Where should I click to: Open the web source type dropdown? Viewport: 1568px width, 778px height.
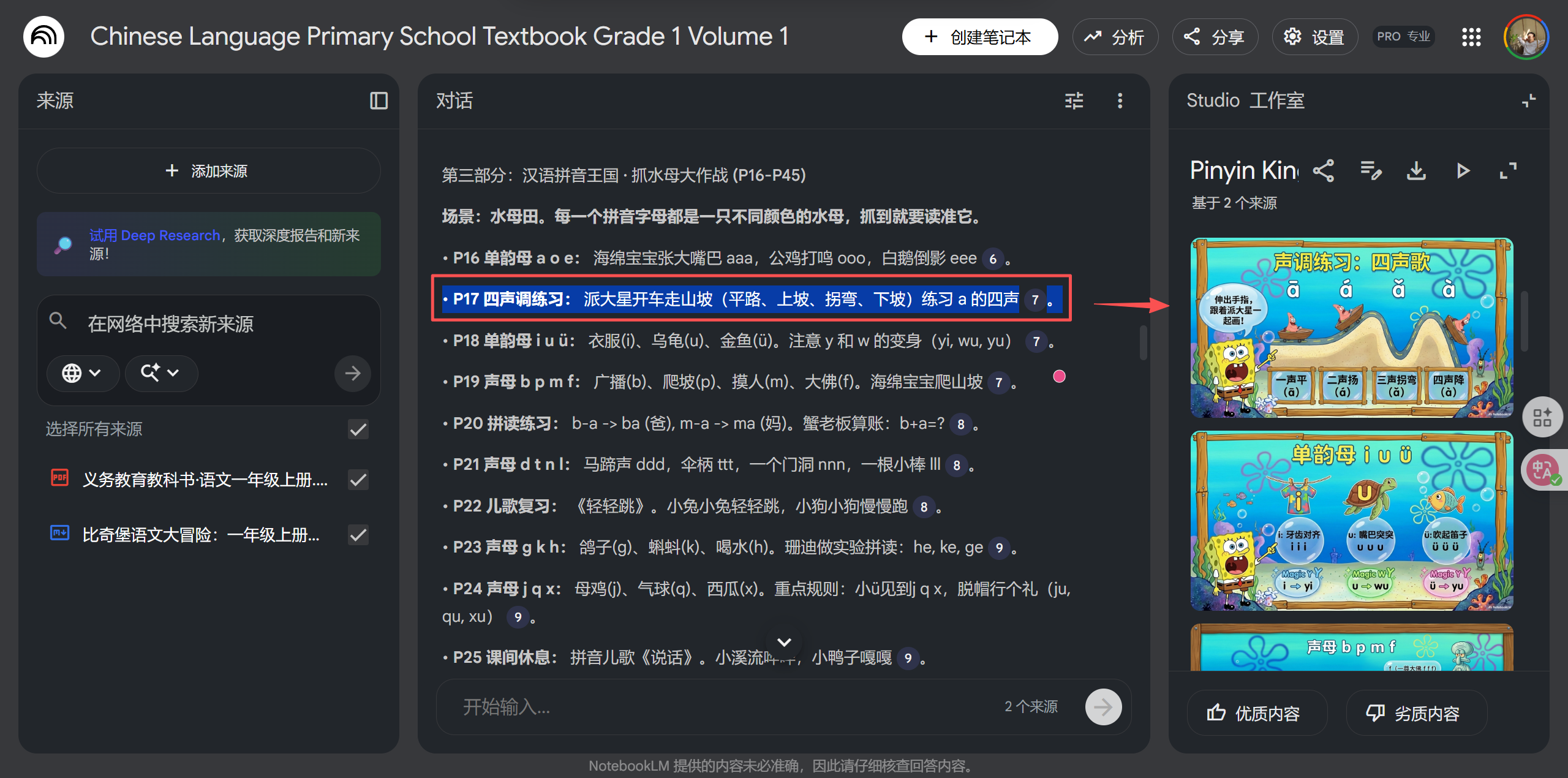pyautogui.click(x=83, y=373)
